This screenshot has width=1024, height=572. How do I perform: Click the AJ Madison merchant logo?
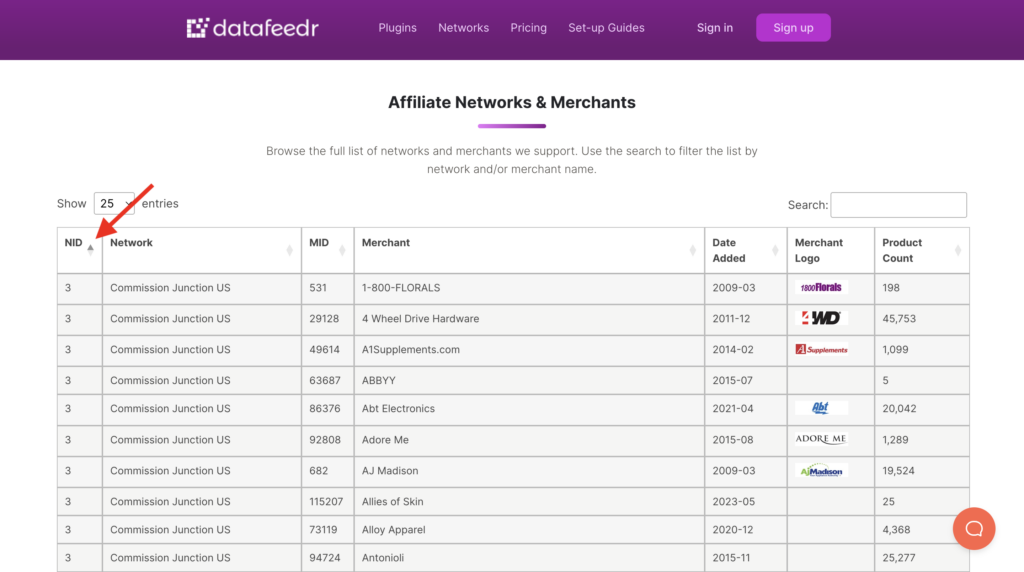pos(821,470)
